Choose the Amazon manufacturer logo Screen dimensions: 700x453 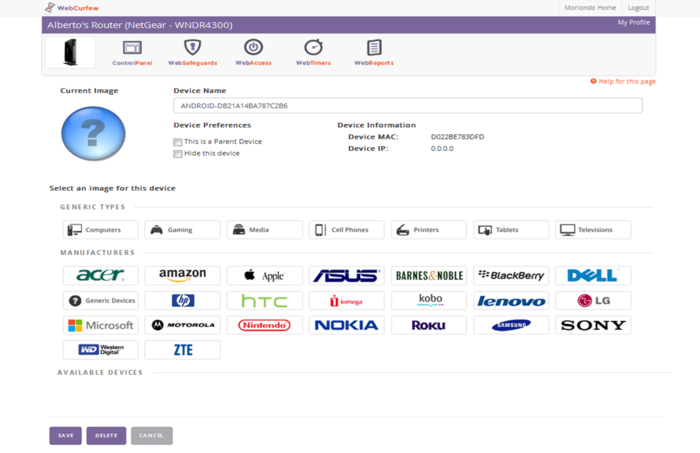(x=182, y=275)
